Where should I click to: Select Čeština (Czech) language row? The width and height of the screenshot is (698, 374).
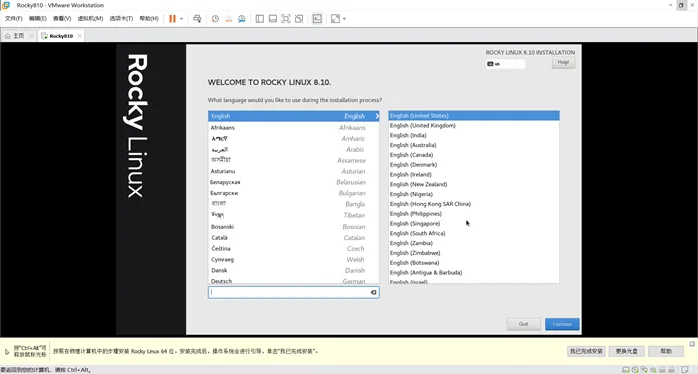pos(294,248)
